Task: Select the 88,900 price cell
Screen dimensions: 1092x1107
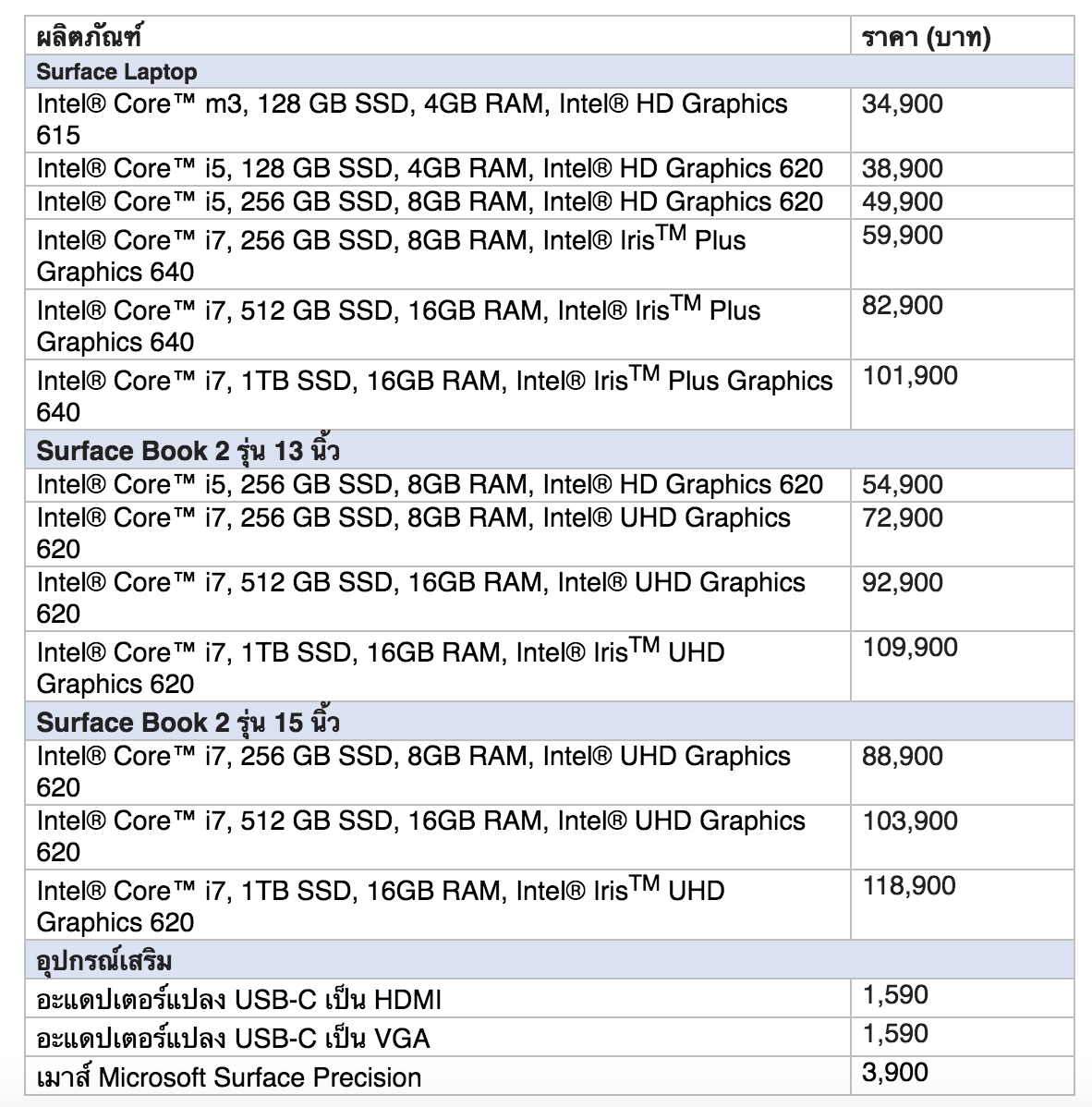Action: (x=903, y=757)
